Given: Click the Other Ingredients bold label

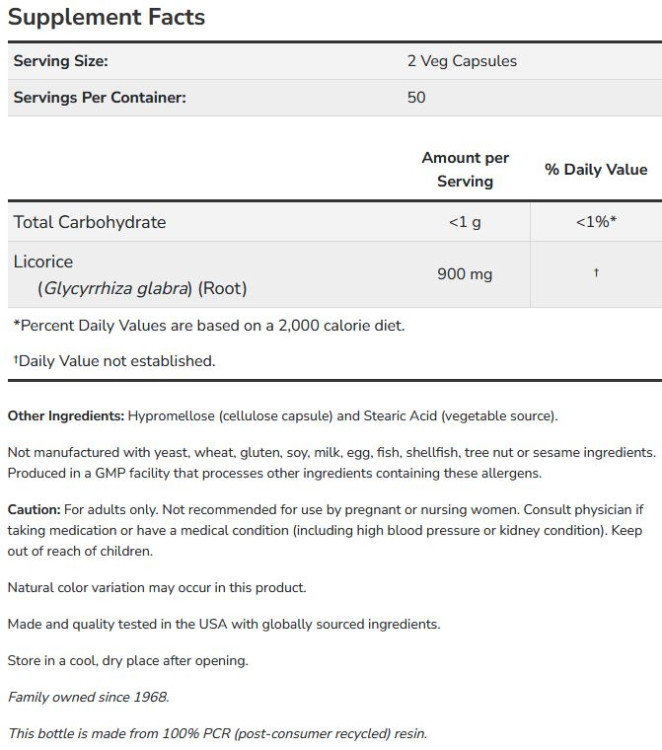Looking at the screenshot, I should (x=66, y=415).
